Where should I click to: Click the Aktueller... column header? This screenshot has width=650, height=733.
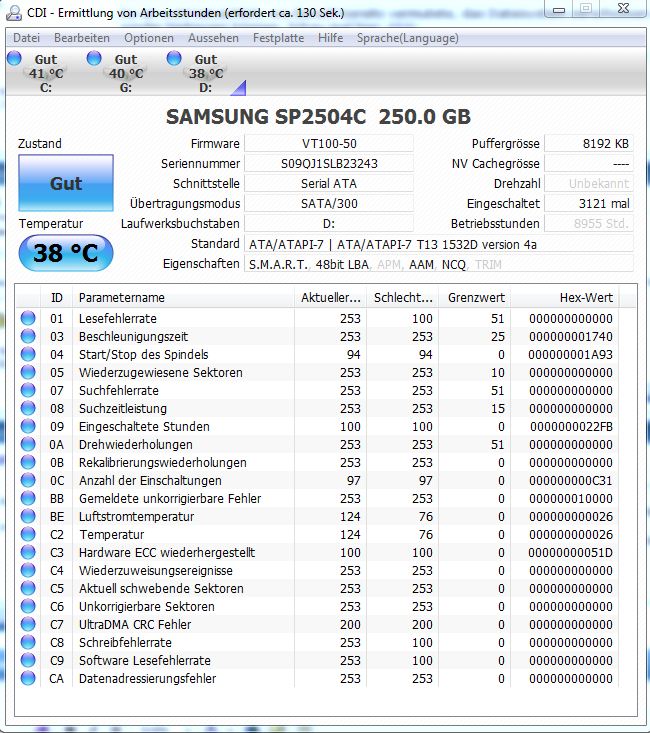pos(331,298)
